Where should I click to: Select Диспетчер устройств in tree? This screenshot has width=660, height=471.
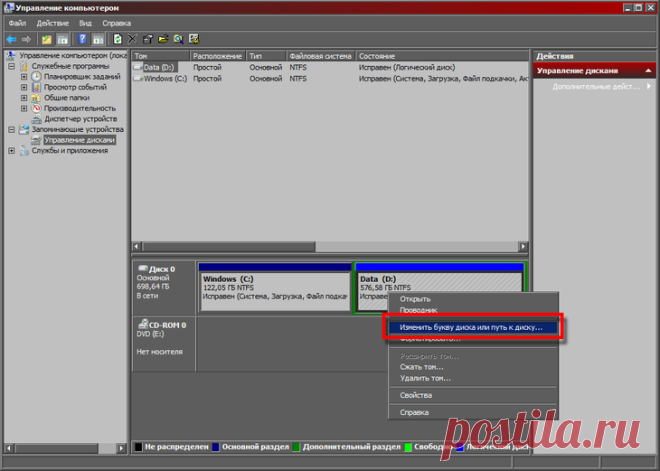coord(80,119)
